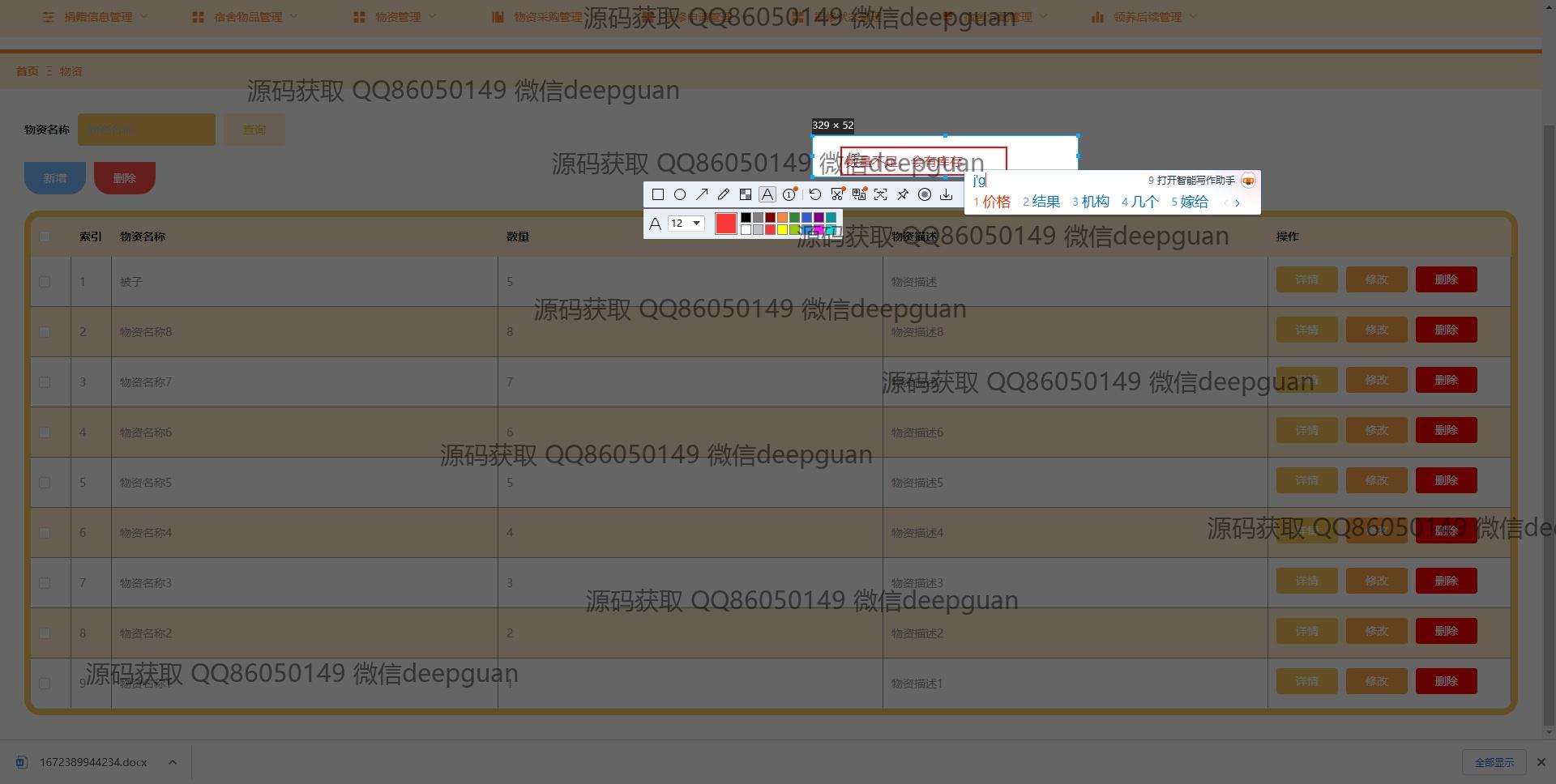Image resolution: width=1556 pixels, height=784 pixels.
Task: Click the 1672389944234.docx file icon
Action: (22, 762)
